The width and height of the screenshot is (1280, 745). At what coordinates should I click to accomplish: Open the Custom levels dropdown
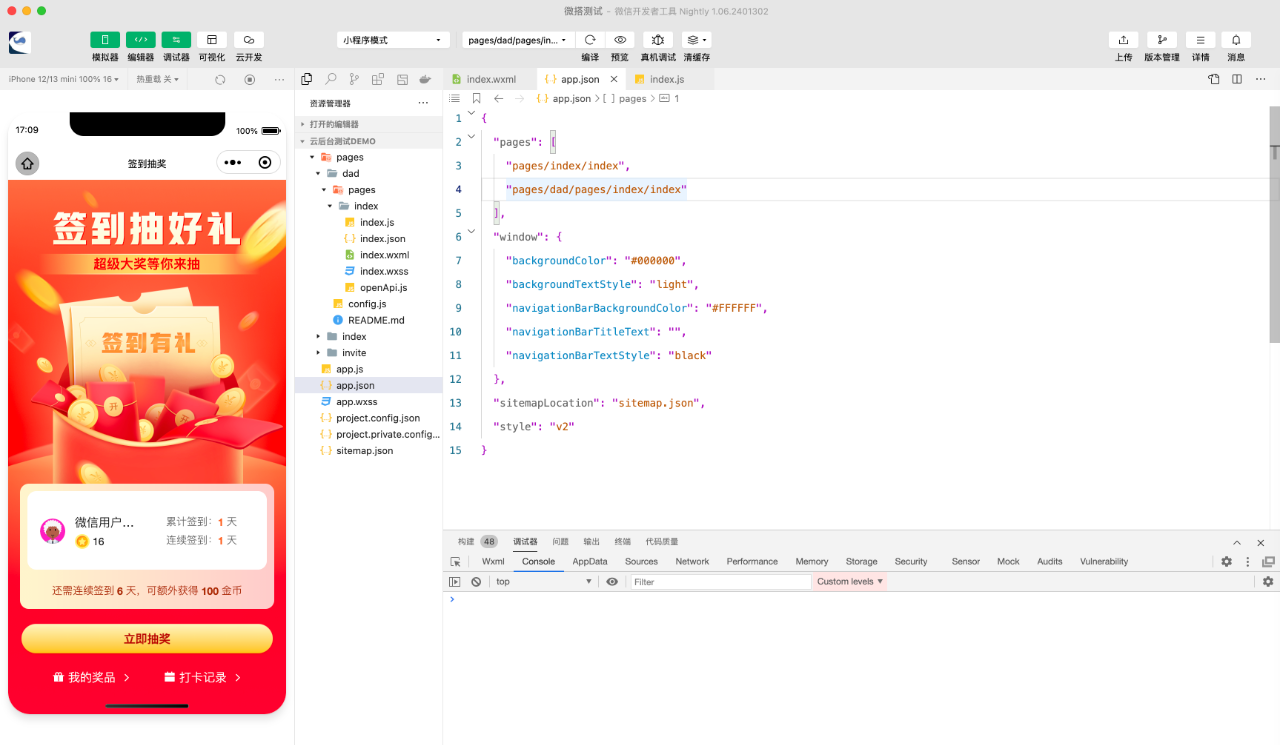850,582
